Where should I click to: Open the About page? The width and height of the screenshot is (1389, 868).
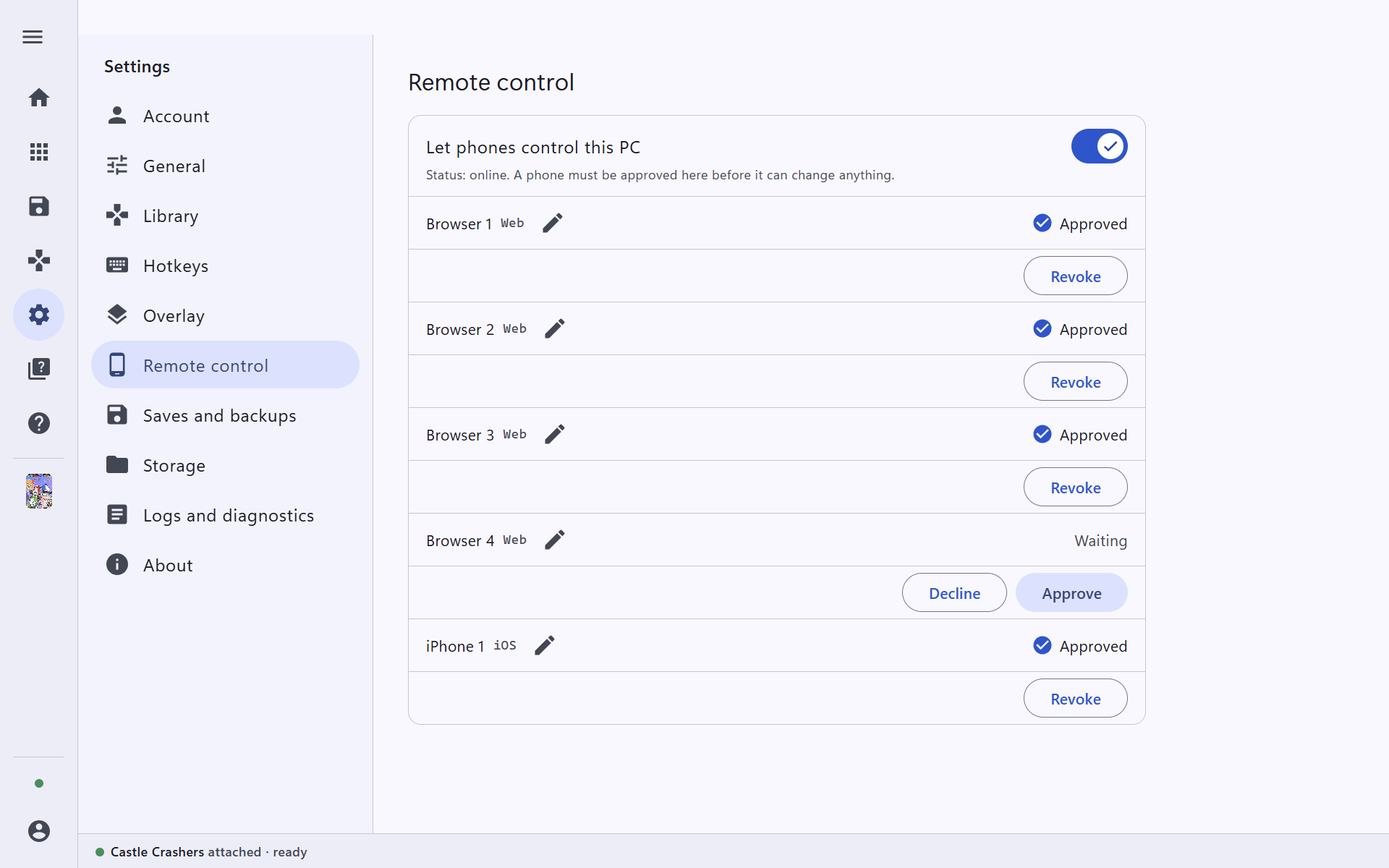click(225, 565)
